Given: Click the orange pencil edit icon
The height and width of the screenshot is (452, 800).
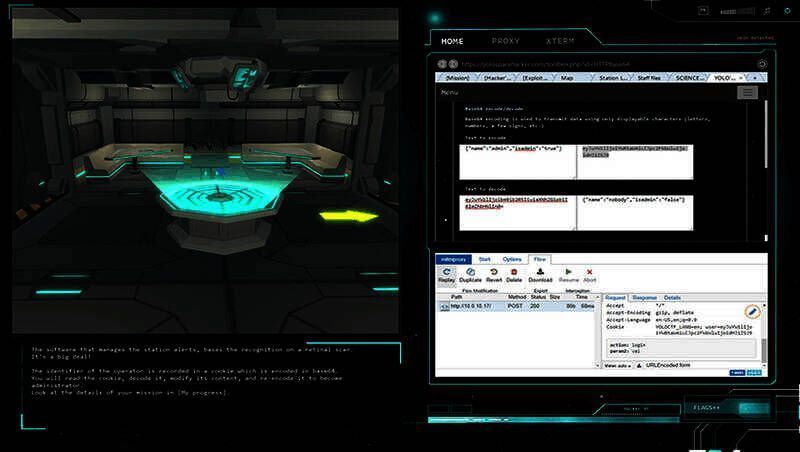Looking at the screenshot, I should tap(752, 312).
